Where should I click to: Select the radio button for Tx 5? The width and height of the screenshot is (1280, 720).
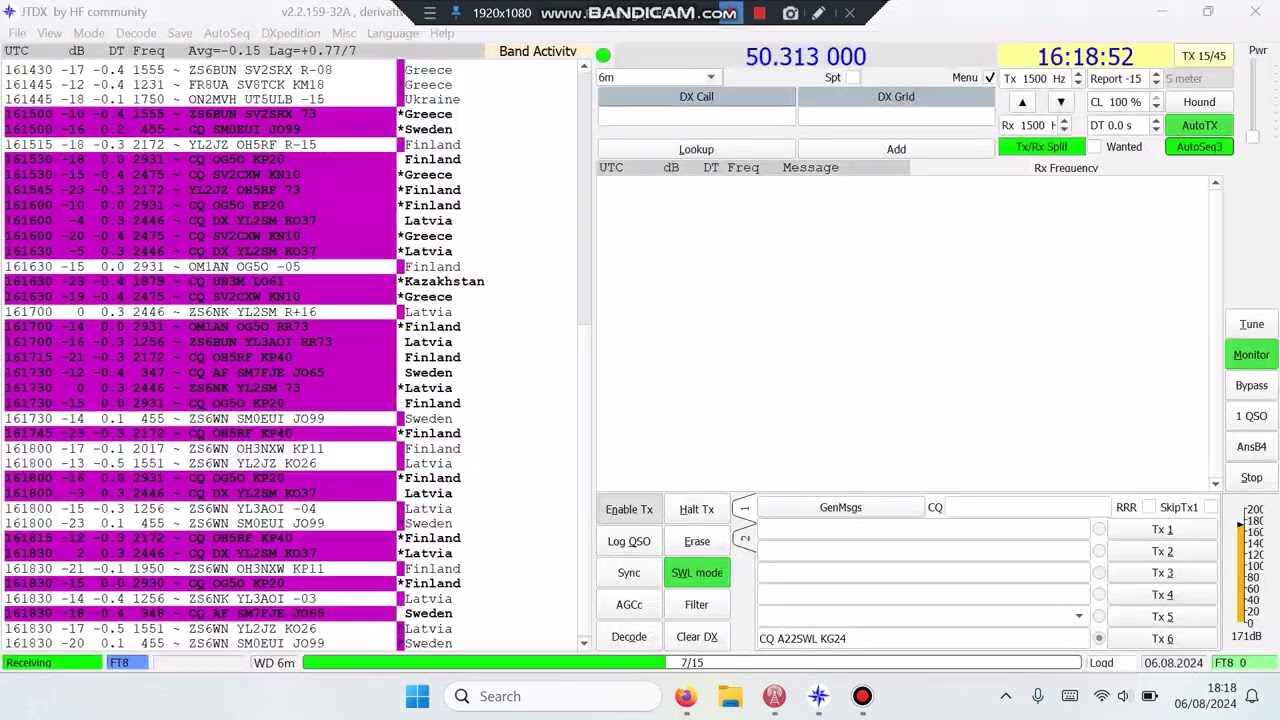coord(1099,616)
